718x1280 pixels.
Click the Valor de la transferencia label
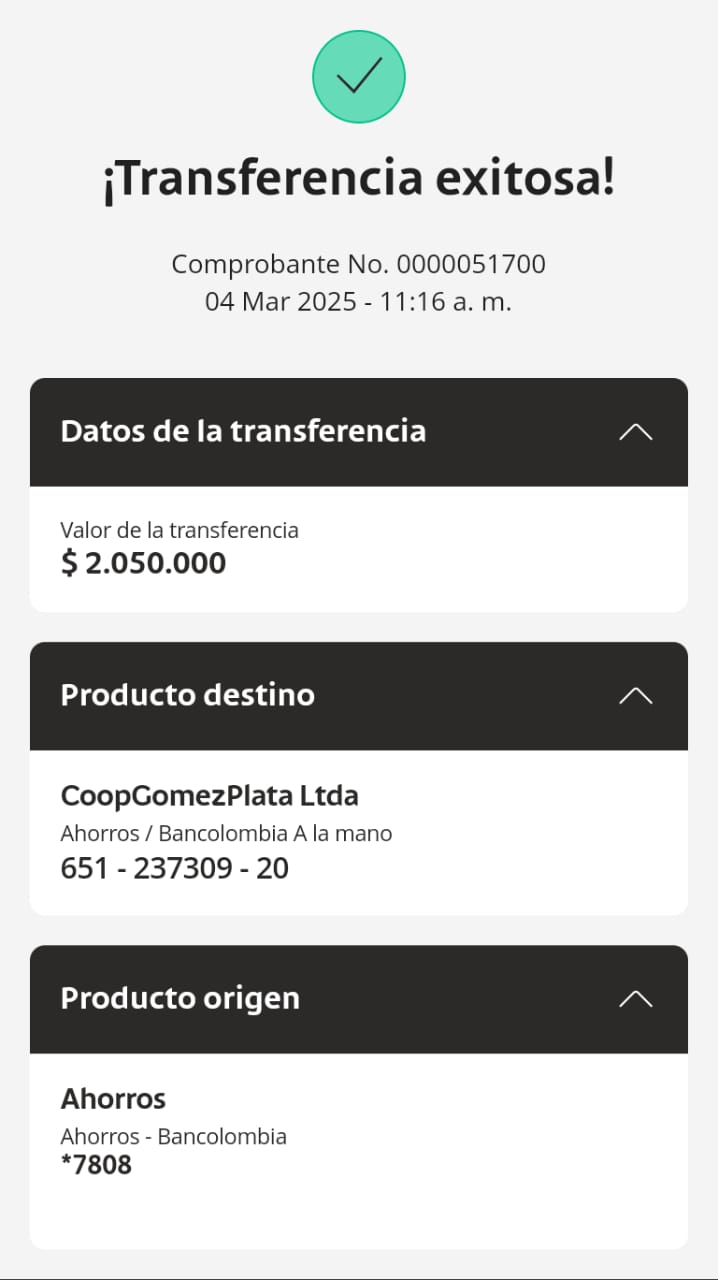tap(179, 530)
